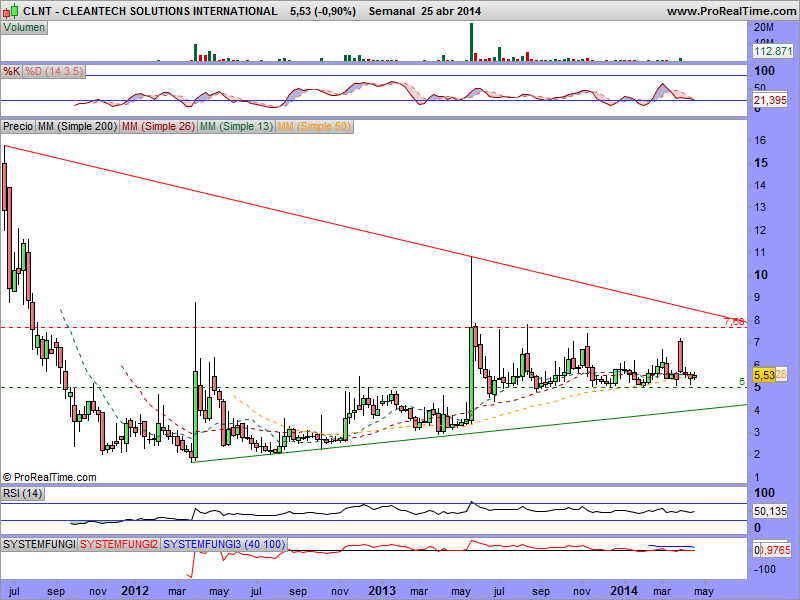The width and height of the screenshot is (800, 600).
Task: Select the Volumen panel label
Action: point(24,28)
